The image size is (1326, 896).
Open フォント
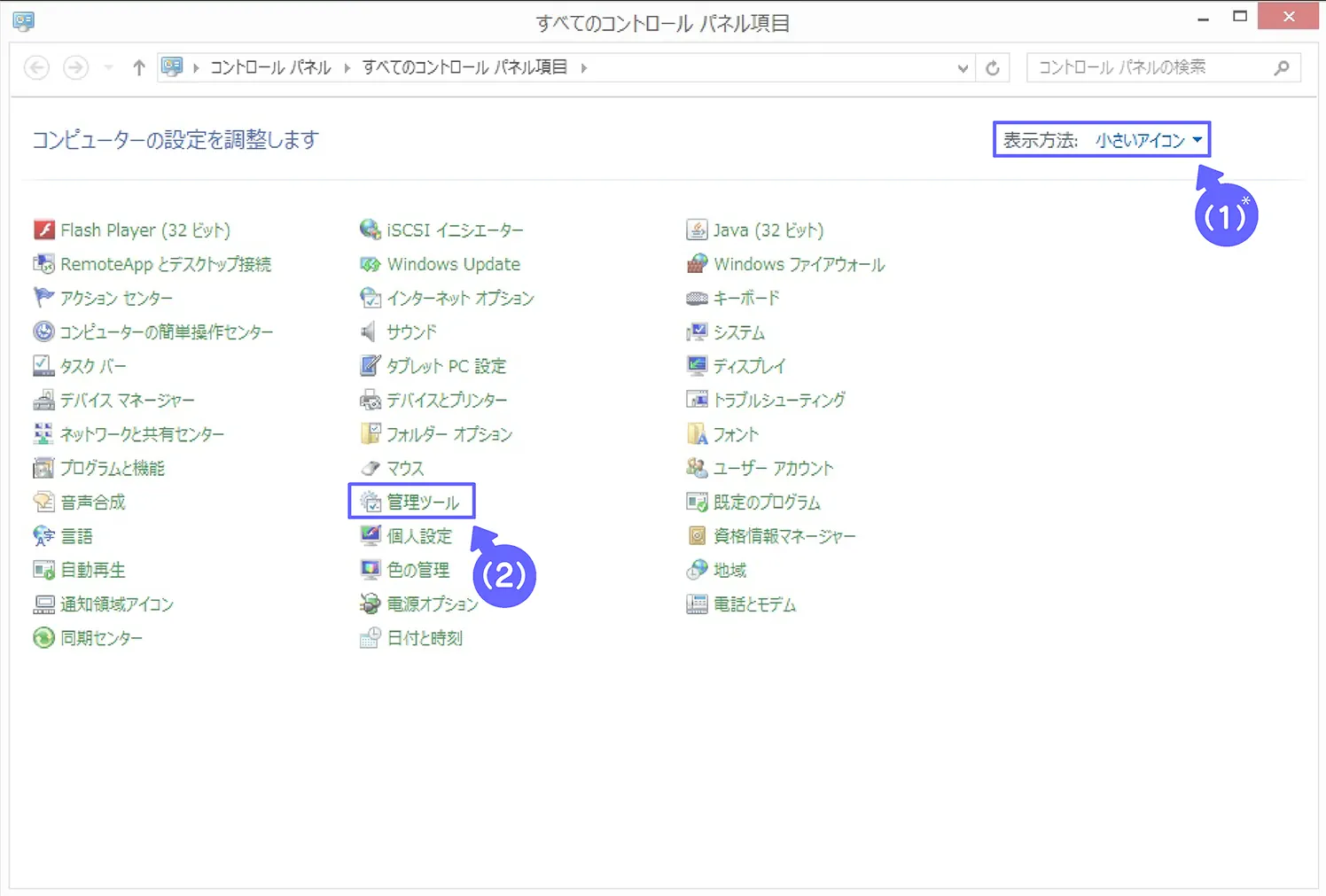click(736, 433)
